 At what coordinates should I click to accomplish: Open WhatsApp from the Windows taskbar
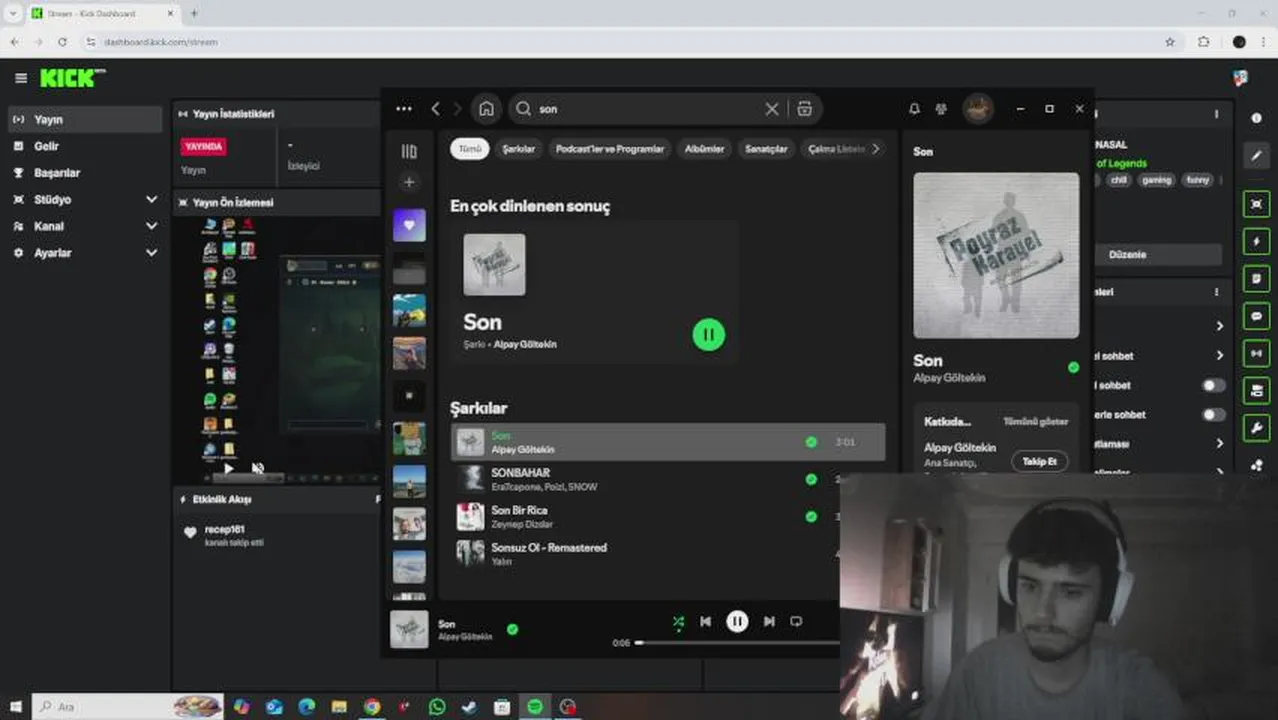tap(437, 707)
